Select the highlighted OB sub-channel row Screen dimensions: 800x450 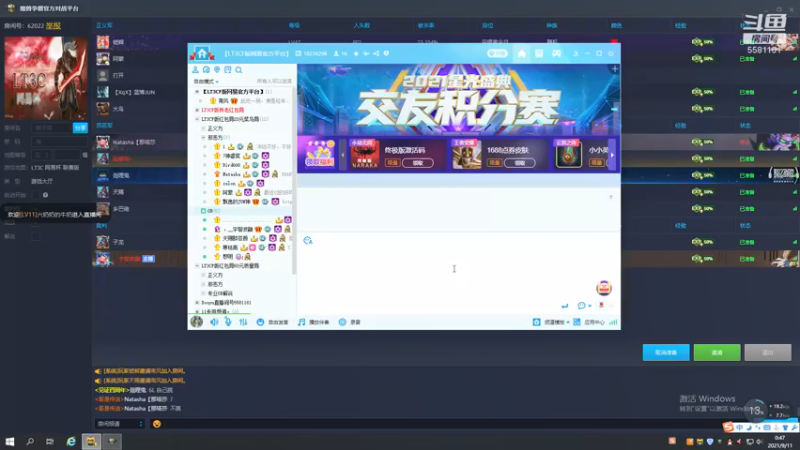242,211
